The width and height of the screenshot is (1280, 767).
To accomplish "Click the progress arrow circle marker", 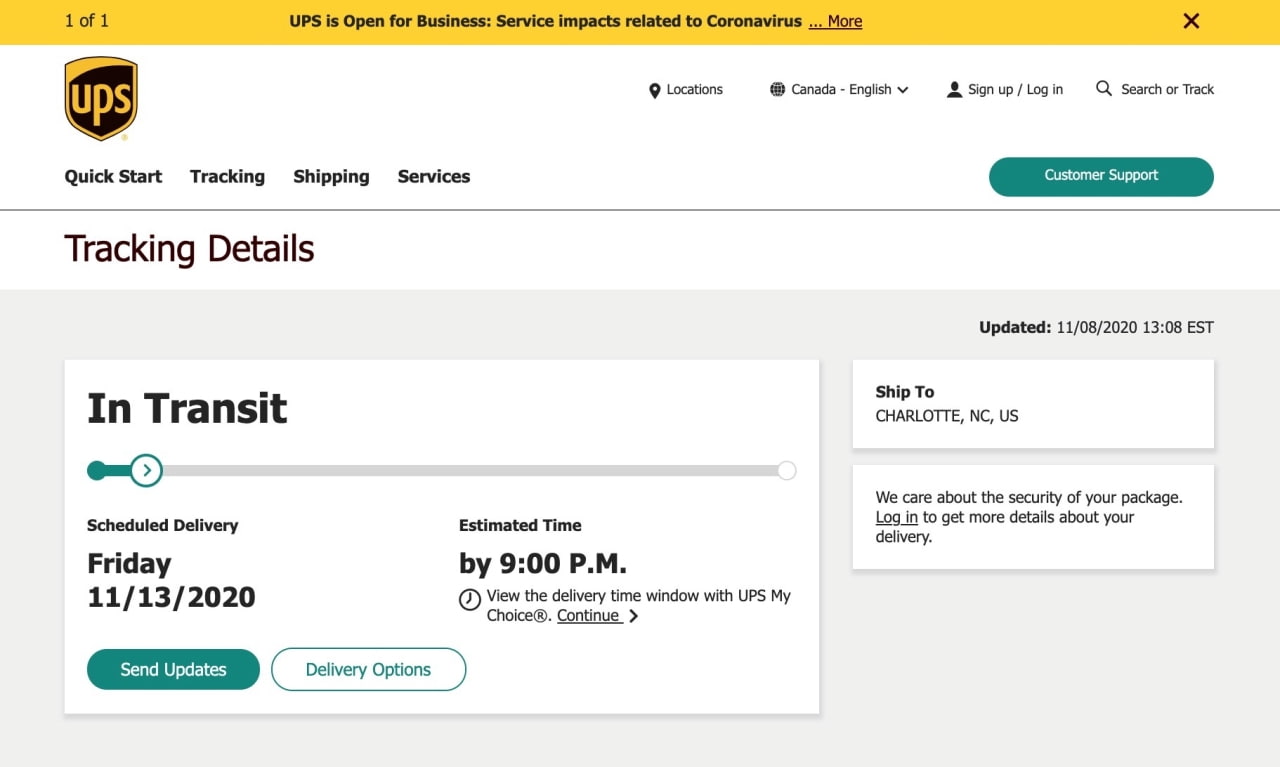I will (147, 470).
